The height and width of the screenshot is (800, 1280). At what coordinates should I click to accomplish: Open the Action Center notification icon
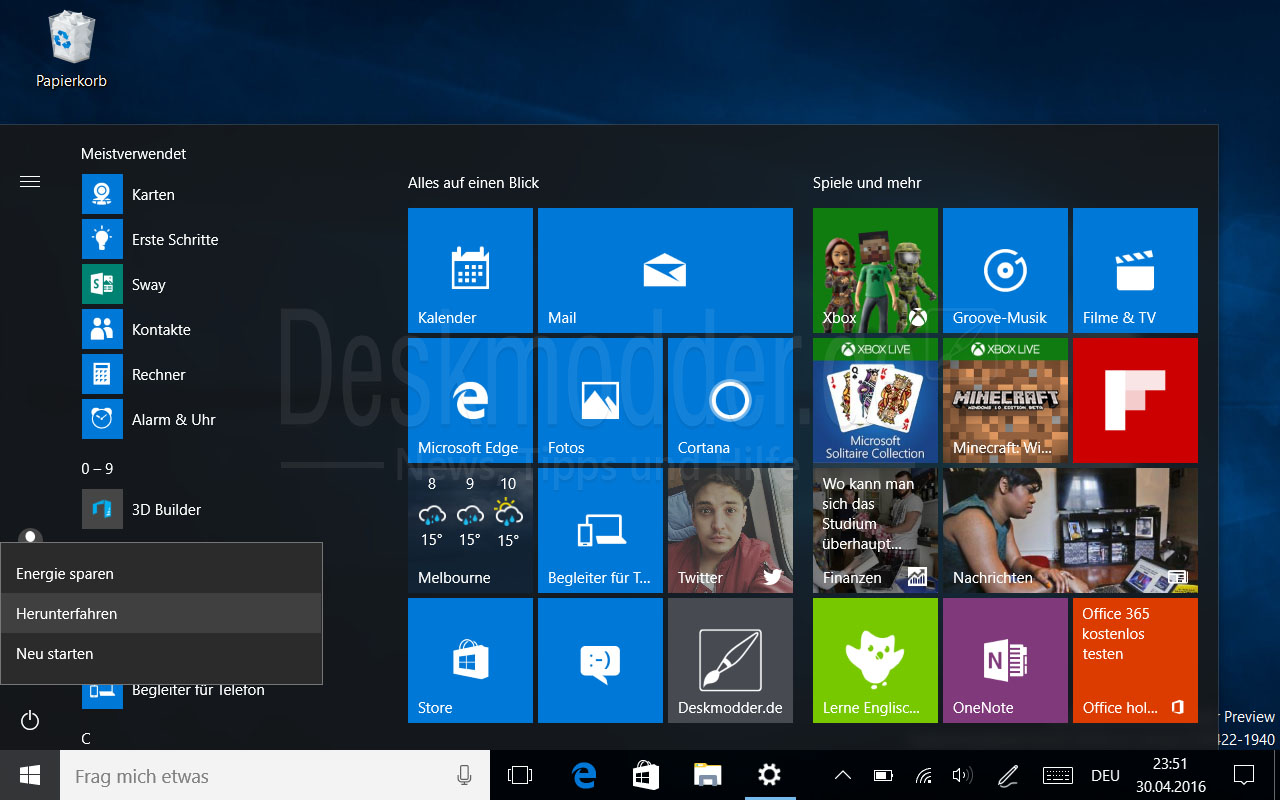[1244, 775]
